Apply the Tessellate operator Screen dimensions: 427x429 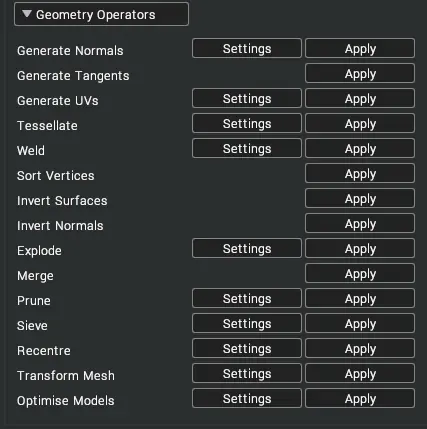pyautogui.click(x=360, y=123)
